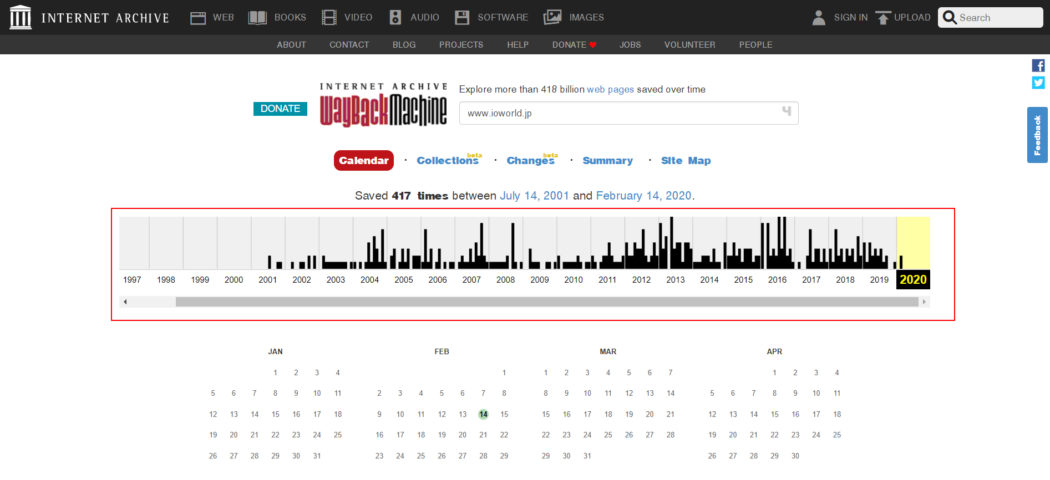Image resolution: width=1050 pixels, height=480 pixels.
Task: Click the 'Saved 417 times' text
Action: tap(402, 196)
